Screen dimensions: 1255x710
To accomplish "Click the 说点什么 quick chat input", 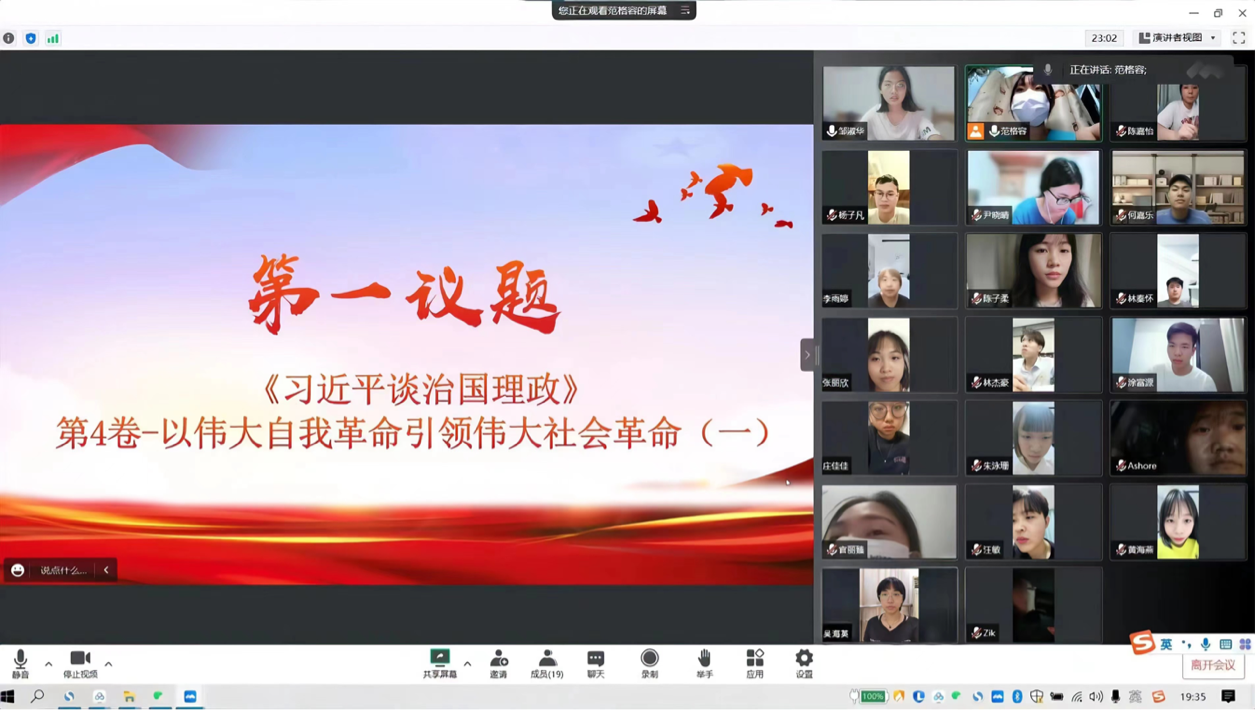I will [62, 570].
